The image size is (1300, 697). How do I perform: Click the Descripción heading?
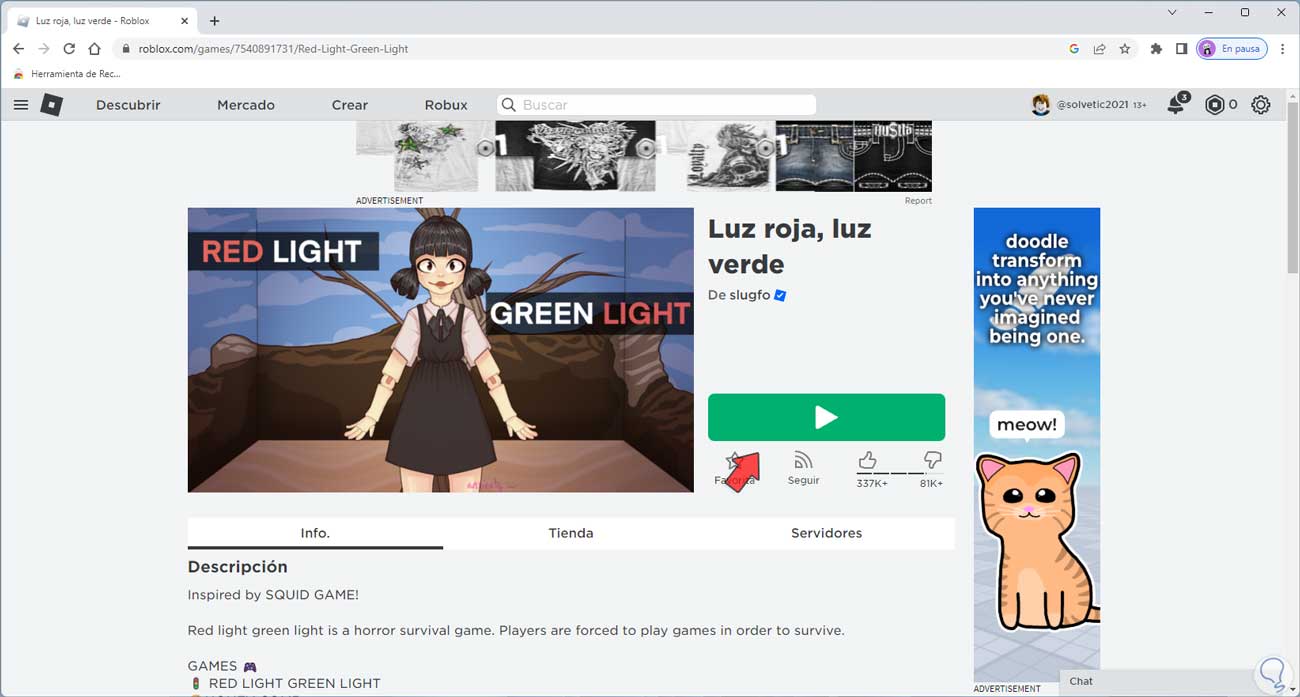(x=237, y=567)
